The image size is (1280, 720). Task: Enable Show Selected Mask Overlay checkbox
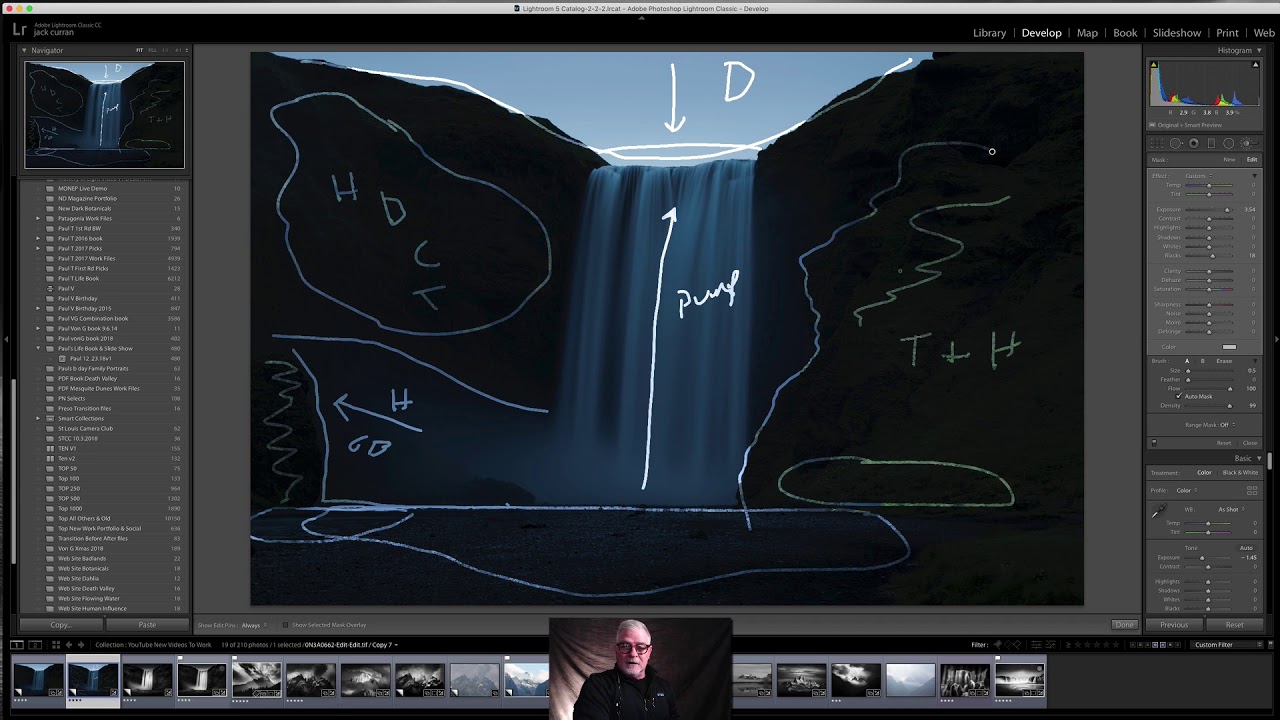pos(285,625)
